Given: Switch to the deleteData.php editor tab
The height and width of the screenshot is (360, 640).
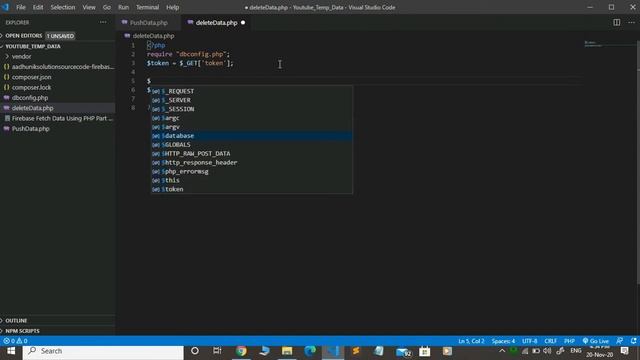Looking at the screenshot, I should (x=216, y=22).
